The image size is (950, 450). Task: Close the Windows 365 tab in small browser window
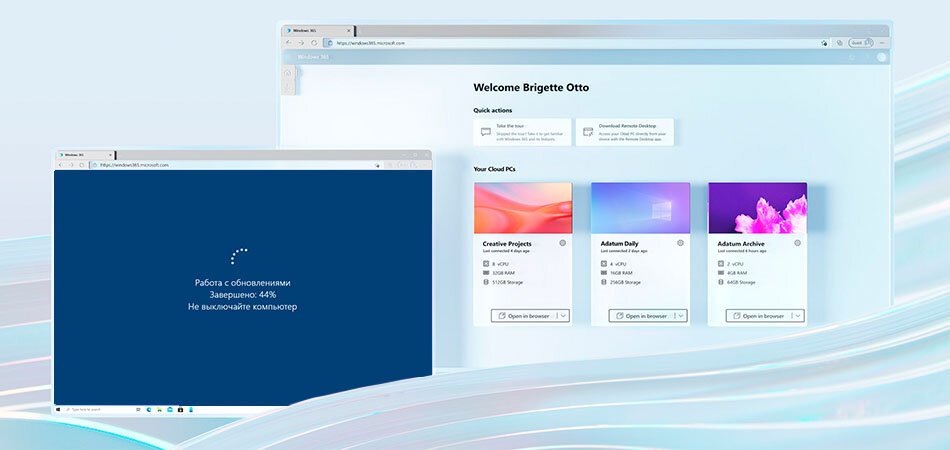(x=110, y=155)
